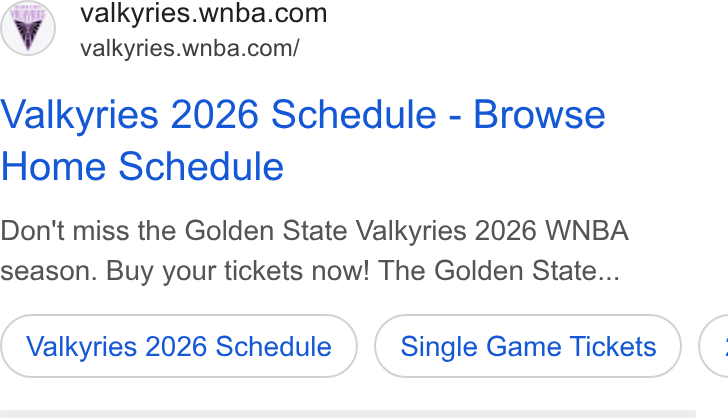Click '2026' in the blue result headline
The width and height of the screenshot is (728, 418).
click(214, 114)
